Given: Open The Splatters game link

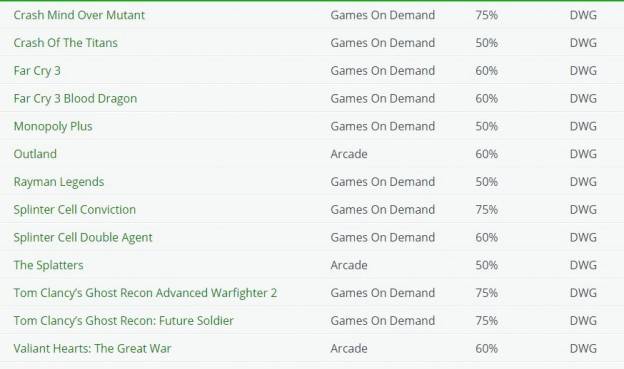Looking at the screenshot, I should pos(49,265).
